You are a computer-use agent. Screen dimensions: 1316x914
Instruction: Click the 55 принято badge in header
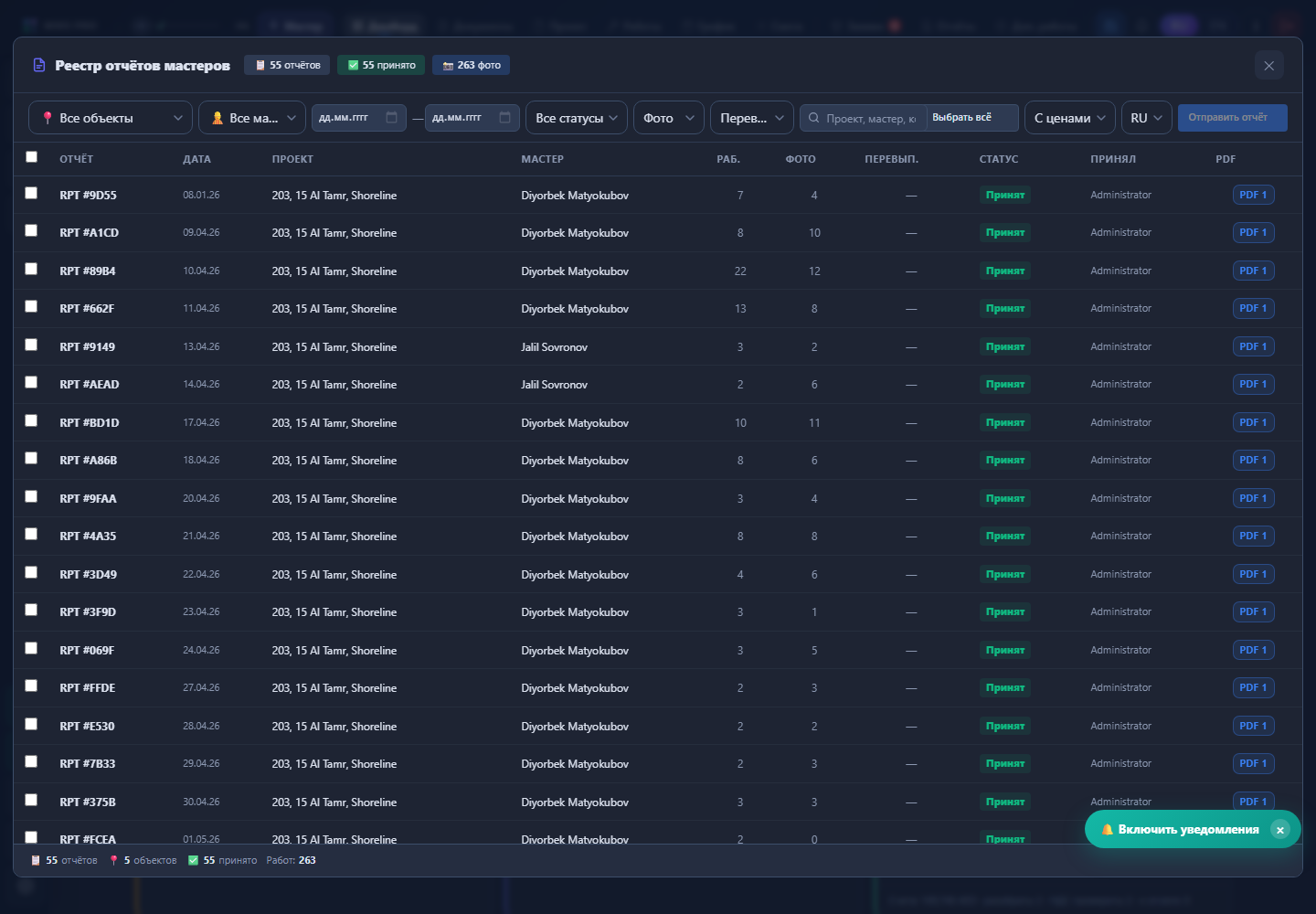click(381, 65)
